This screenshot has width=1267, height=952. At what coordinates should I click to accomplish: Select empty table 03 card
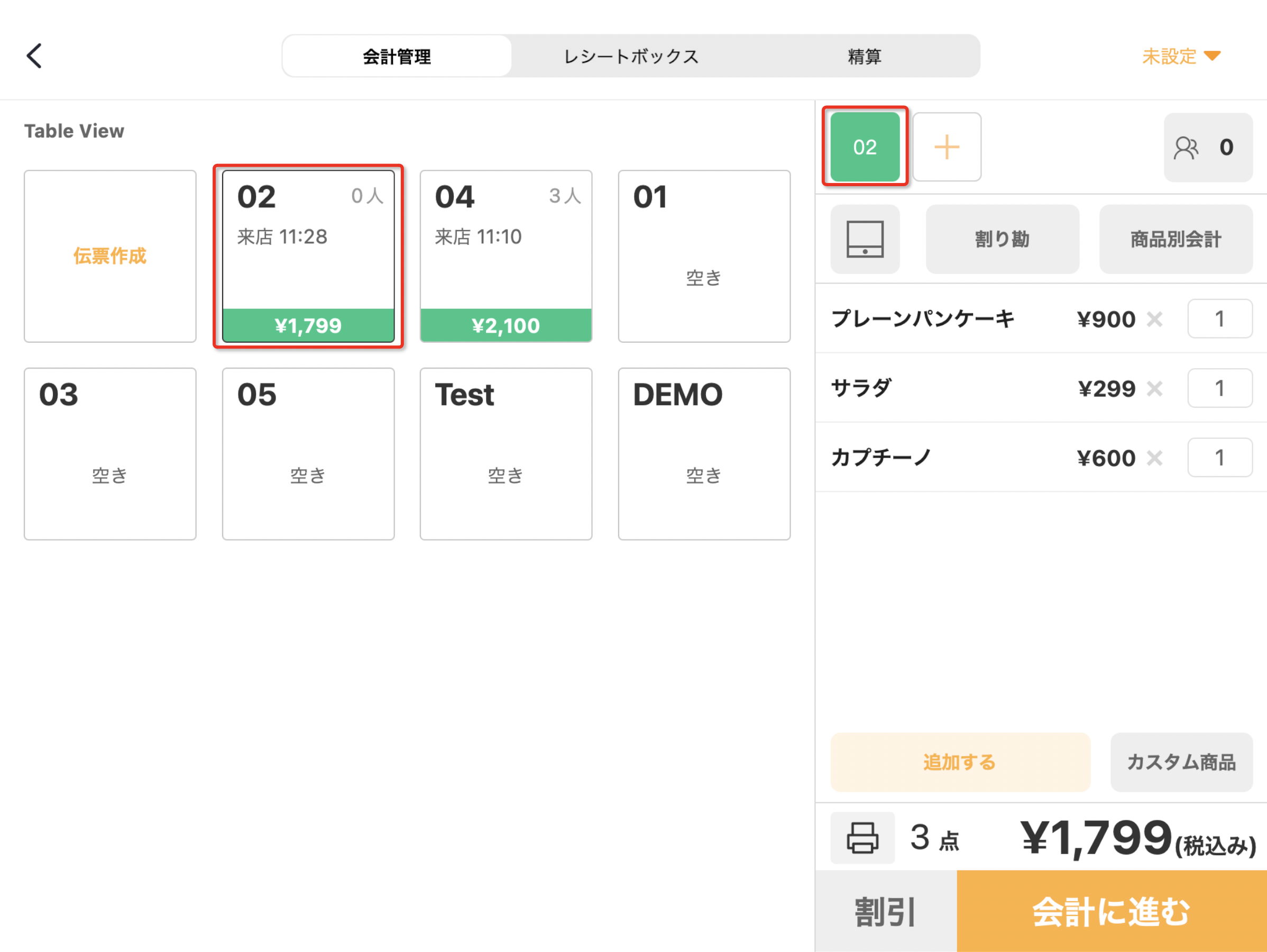110,454
